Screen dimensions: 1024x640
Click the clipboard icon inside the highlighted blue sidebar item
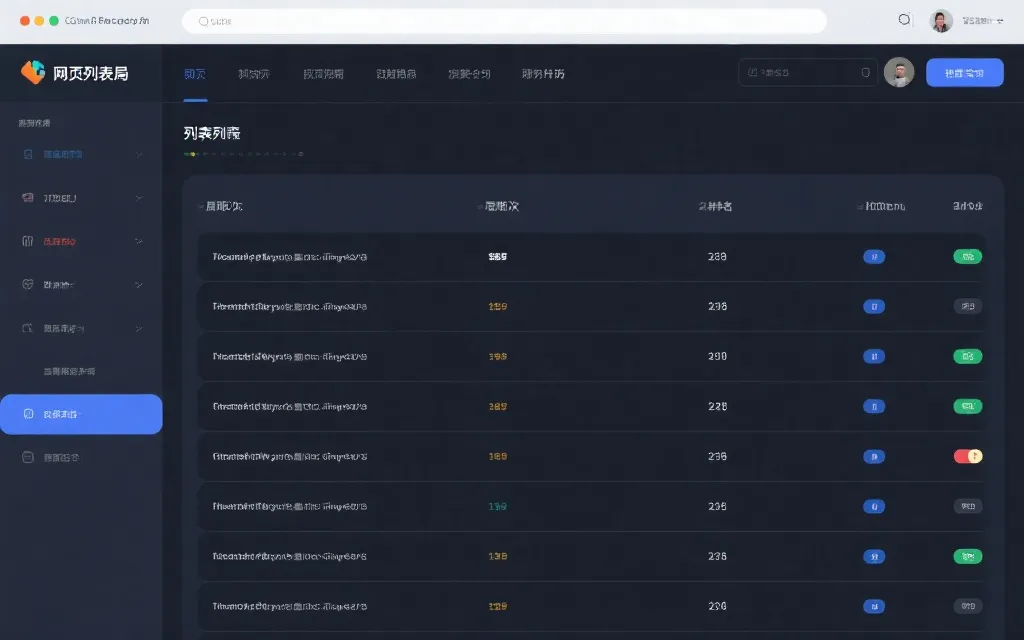[27, 413]
